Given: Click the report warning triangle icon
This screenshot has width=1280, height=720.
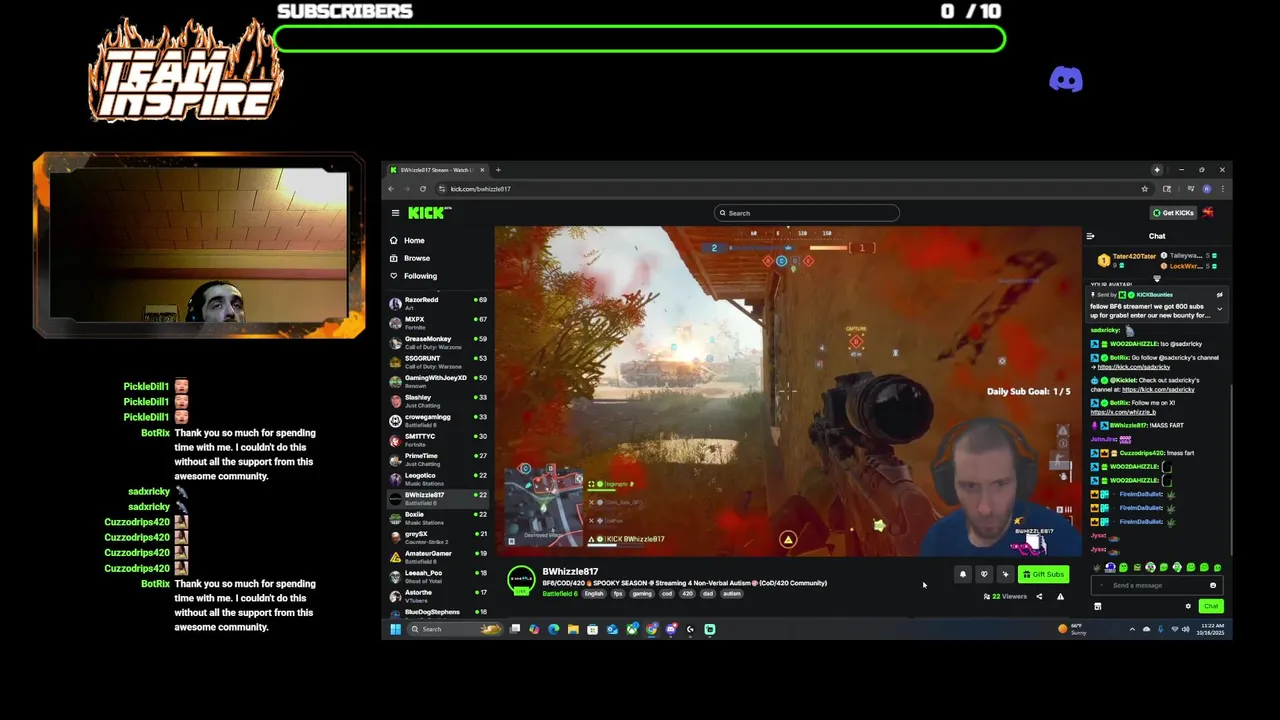Looking at the screenshot, I should [x=1060, y=597].
